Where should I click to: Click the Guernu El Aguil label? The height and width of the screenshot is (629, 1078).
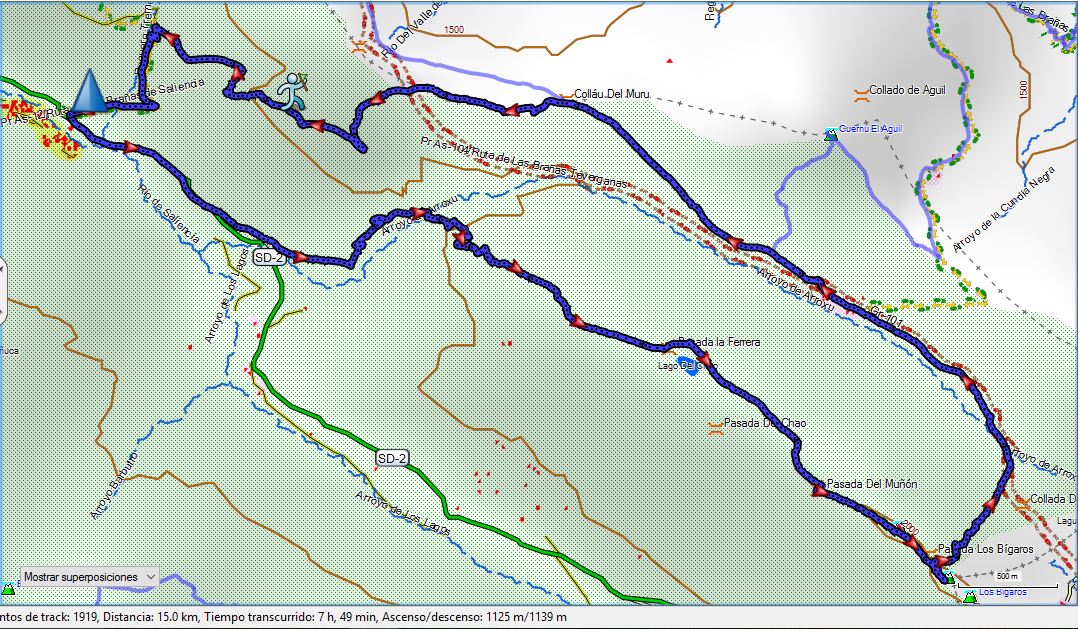[870, 129]
